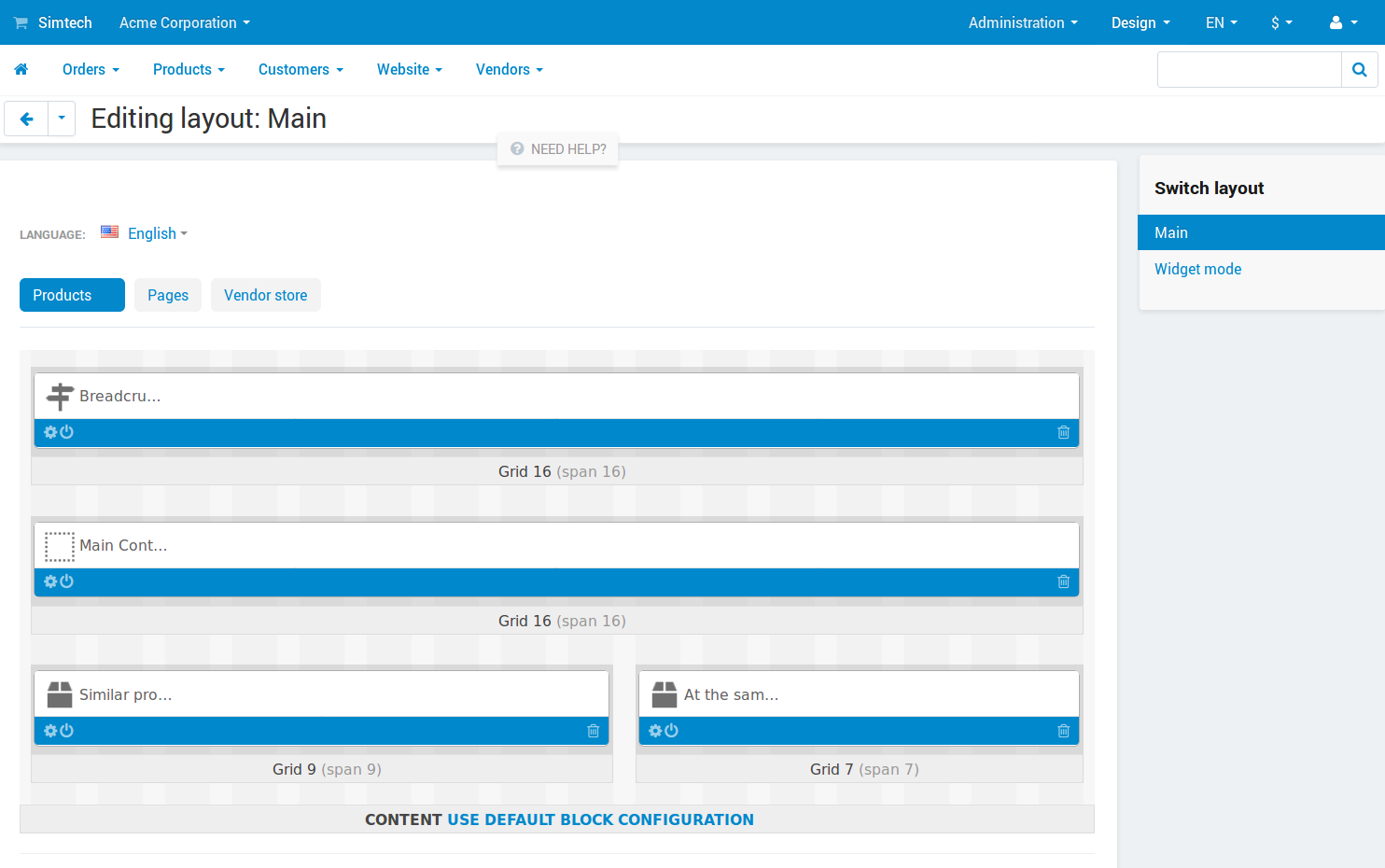Click the Similar products box icon

coord(60,694)
